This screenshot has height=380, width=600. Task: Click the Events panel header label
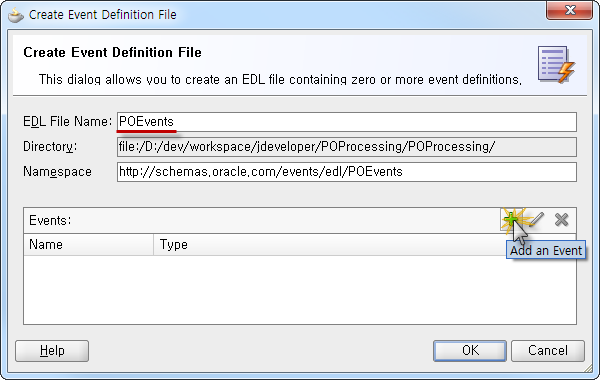point(50,220)
